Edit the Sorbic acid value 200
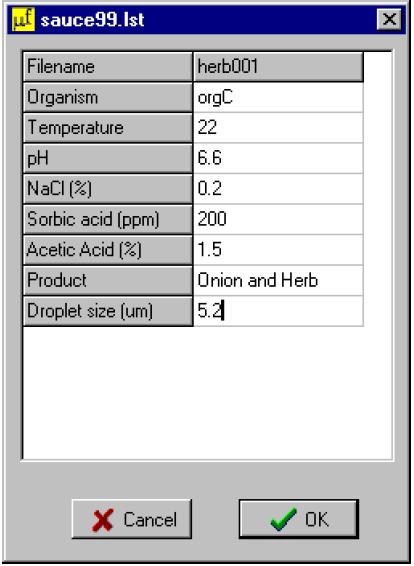Image resolution: width=414 pixels, height=566 pixels. click(278, 219)
